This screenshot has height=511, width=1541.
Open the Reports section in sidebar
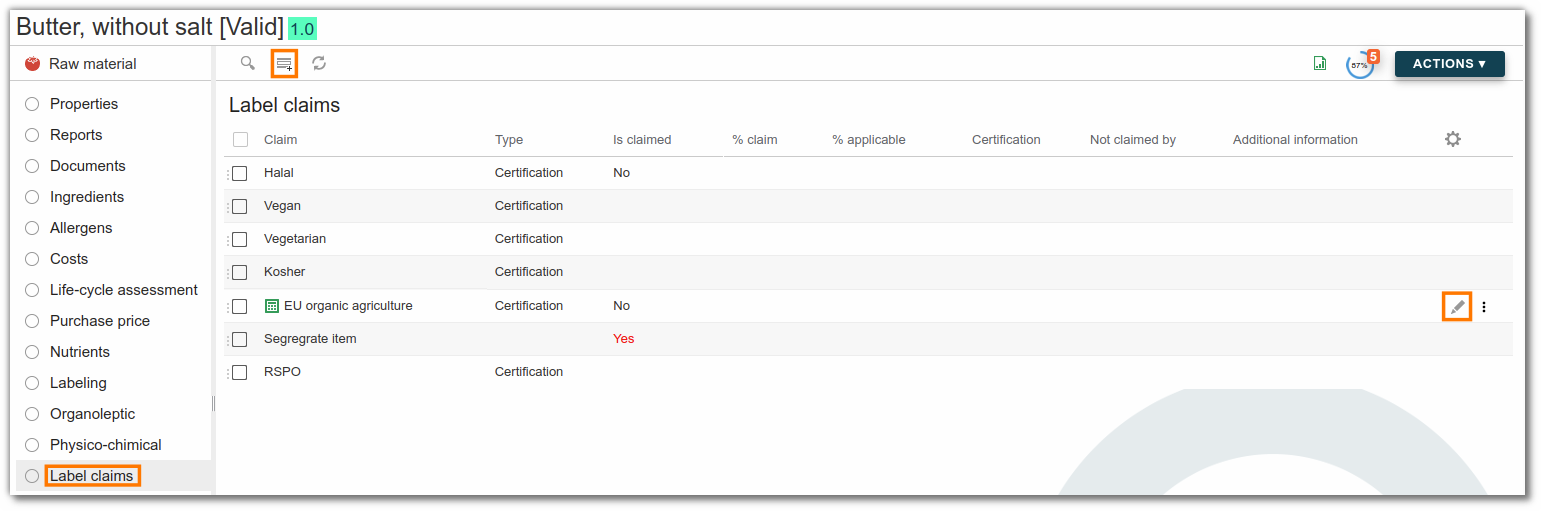pos(76,135)
